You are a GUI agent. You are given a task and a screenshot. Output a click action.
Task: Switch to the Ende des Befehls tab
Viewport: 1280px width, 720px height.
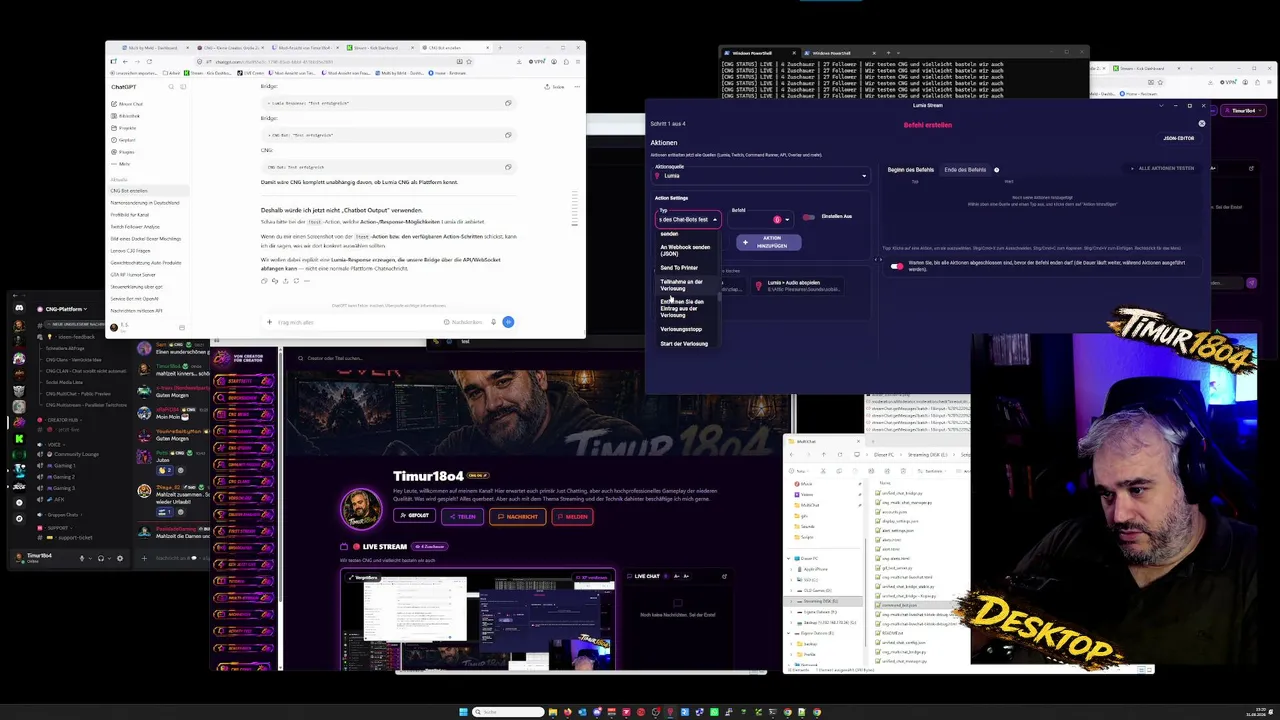pyautogui.click(x=965, y=170)
